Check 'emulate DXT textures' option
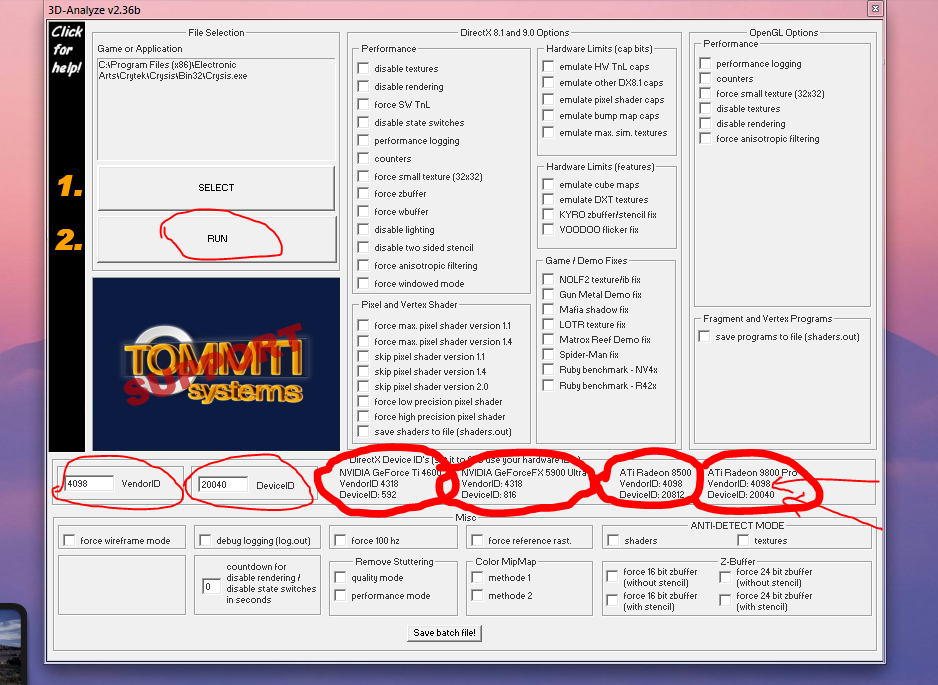 (548, 199)
